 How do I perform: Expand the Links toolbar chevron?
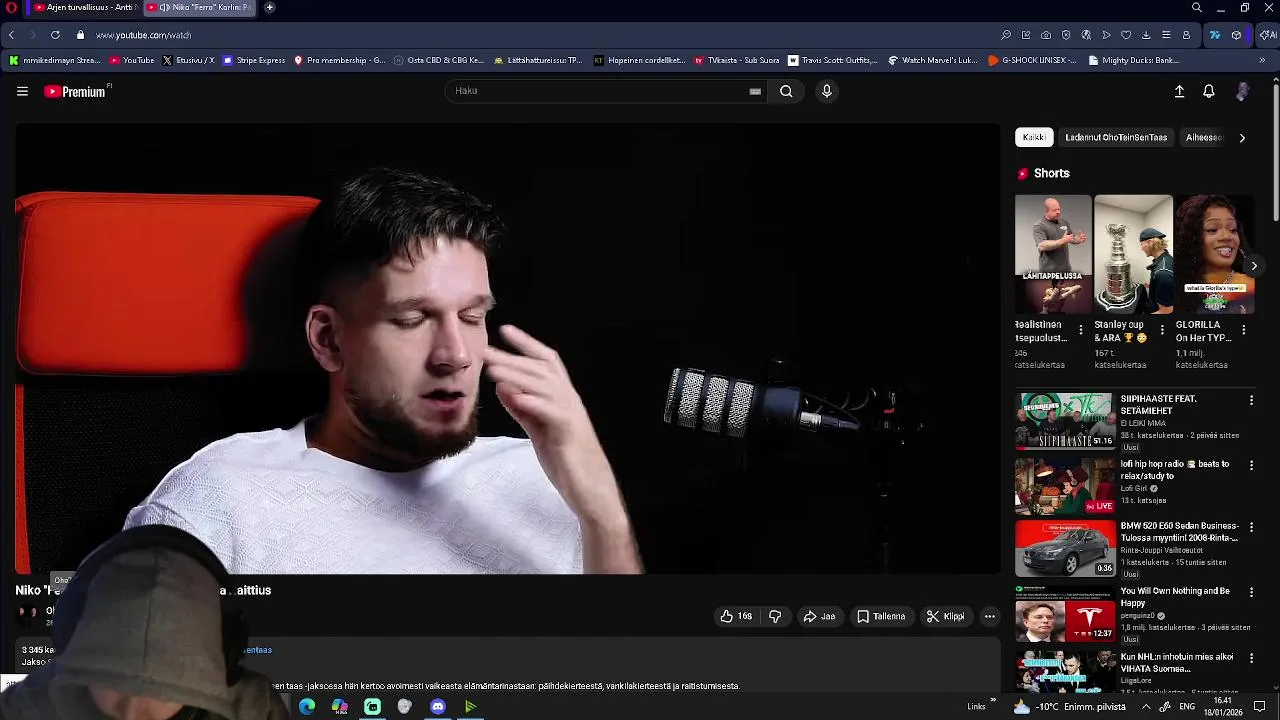point(993,701)
